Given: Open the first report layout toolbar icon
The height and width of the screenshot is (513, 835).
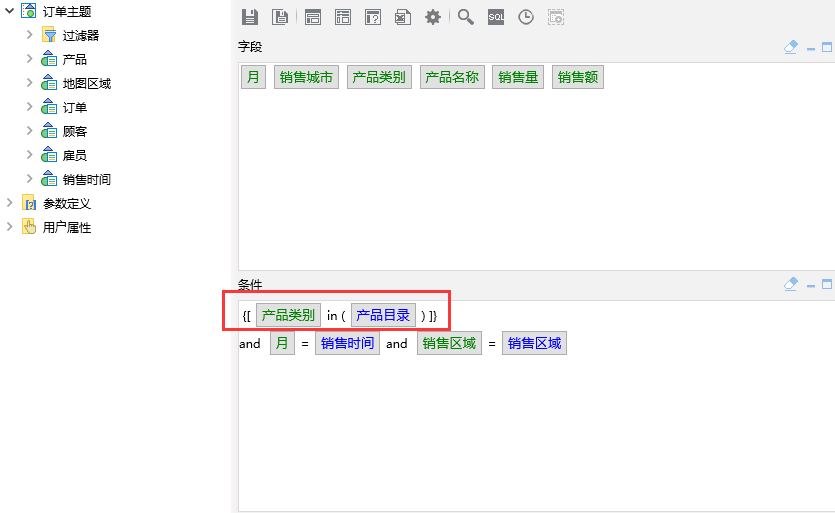Looking at the screenshot, I should 313,17.
